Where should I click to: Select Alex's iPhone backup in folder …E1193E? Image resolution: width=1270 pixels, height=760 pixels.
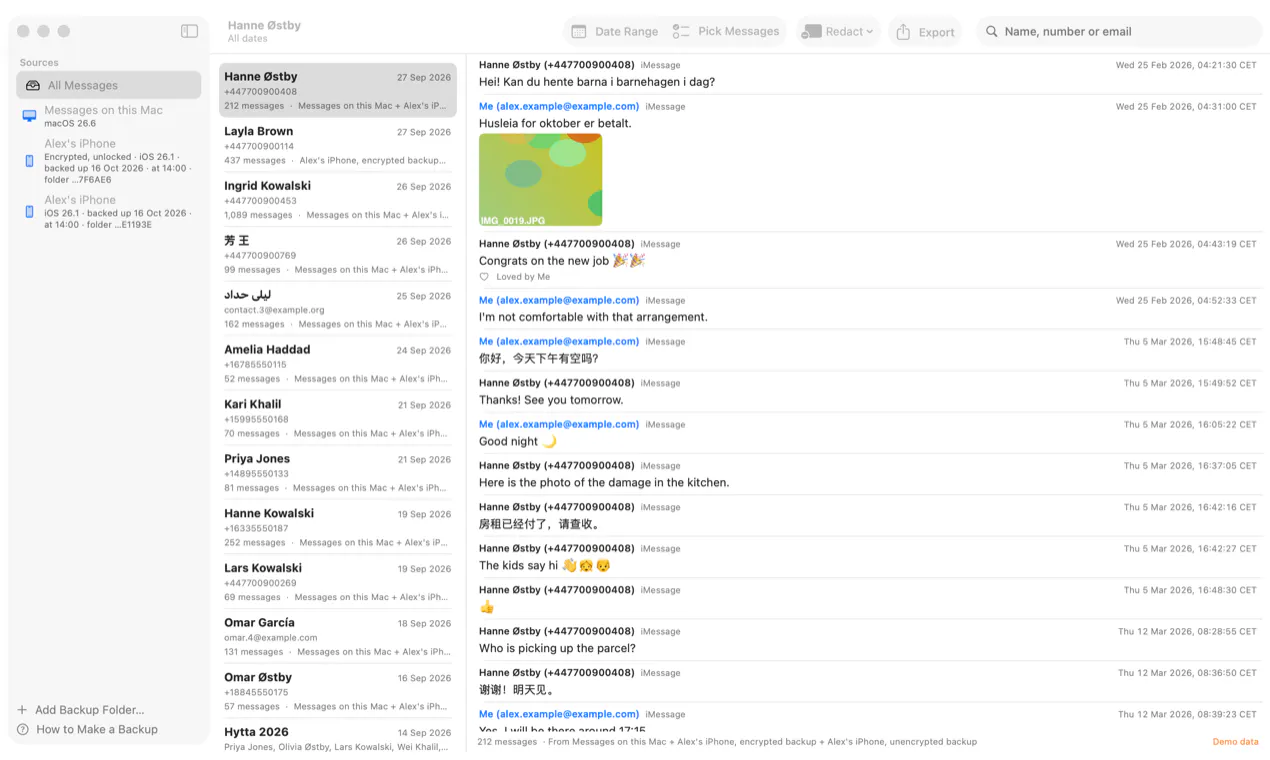click(x=109, y=212)
